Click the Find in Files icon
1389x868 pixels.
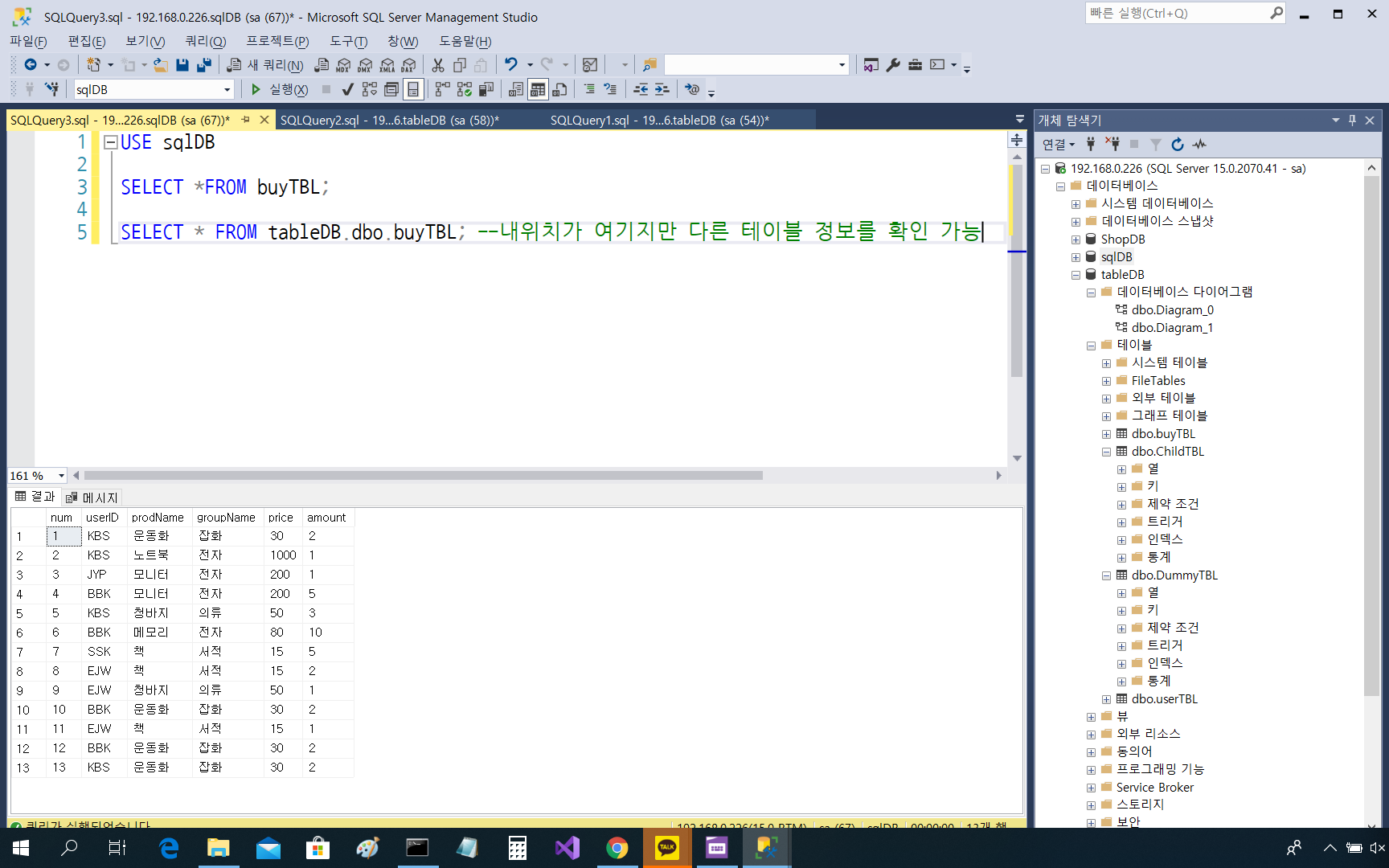pyautogui.click(x=649, y=65)
